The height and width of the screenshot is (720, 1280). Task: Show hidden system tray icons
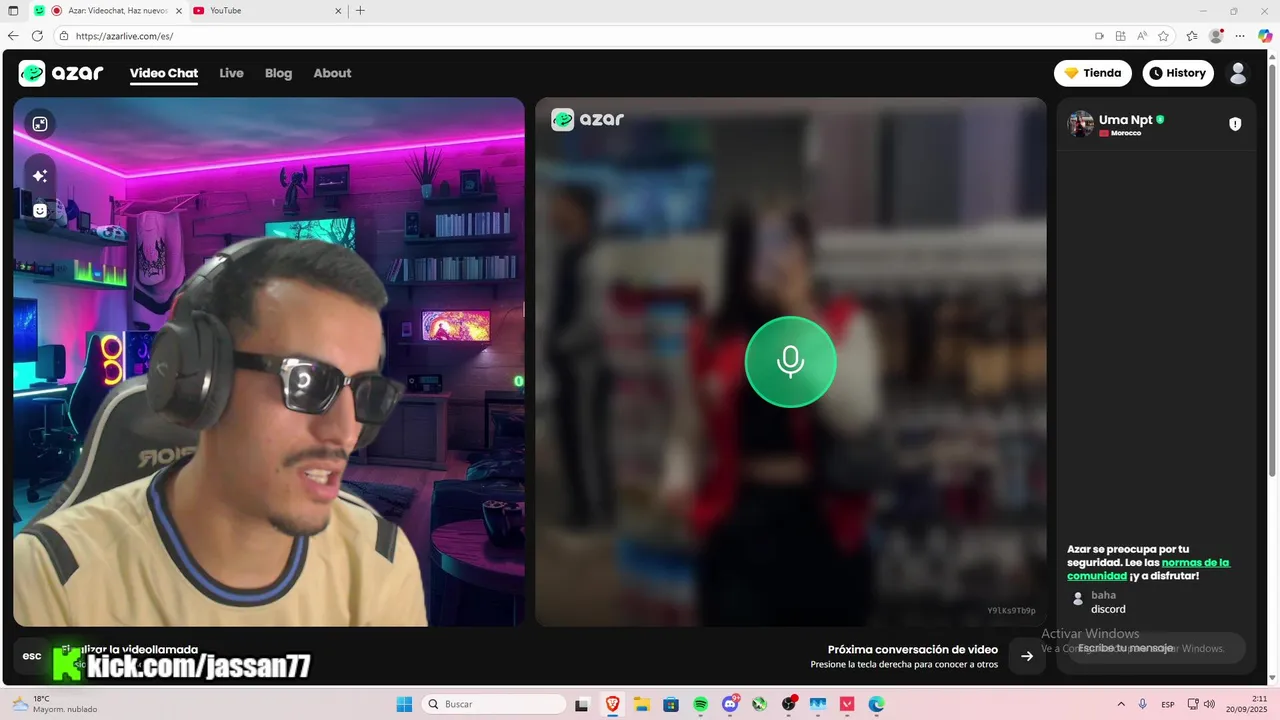[x=1120, y=704]
